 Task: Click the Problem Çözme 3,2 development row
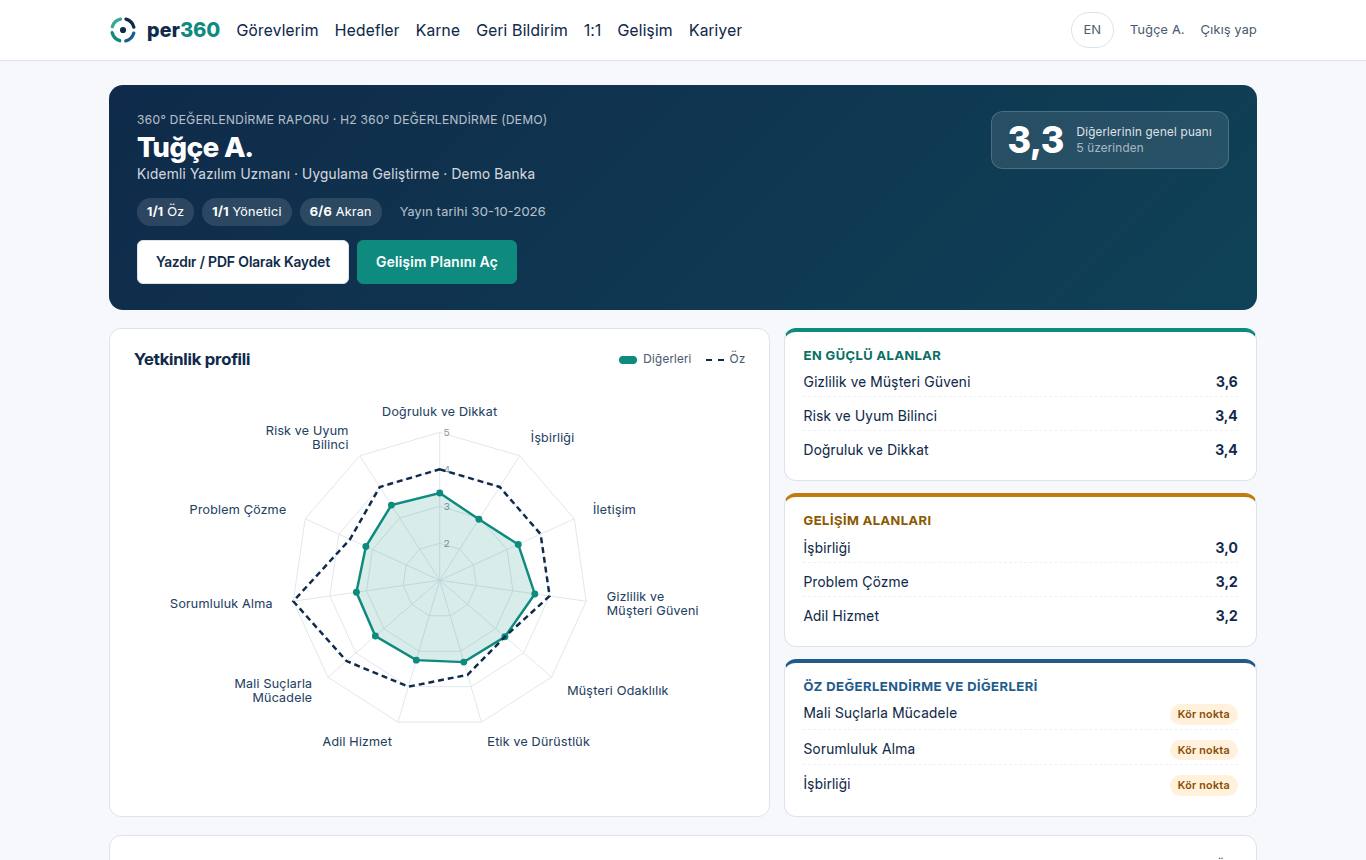pos(1020,582)
